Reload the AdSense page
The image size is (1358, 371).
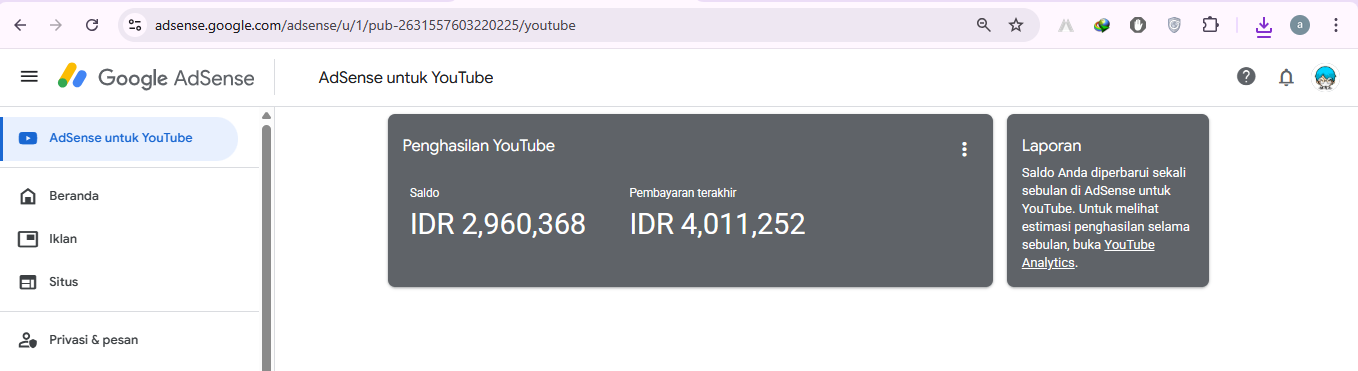(92, 25)
